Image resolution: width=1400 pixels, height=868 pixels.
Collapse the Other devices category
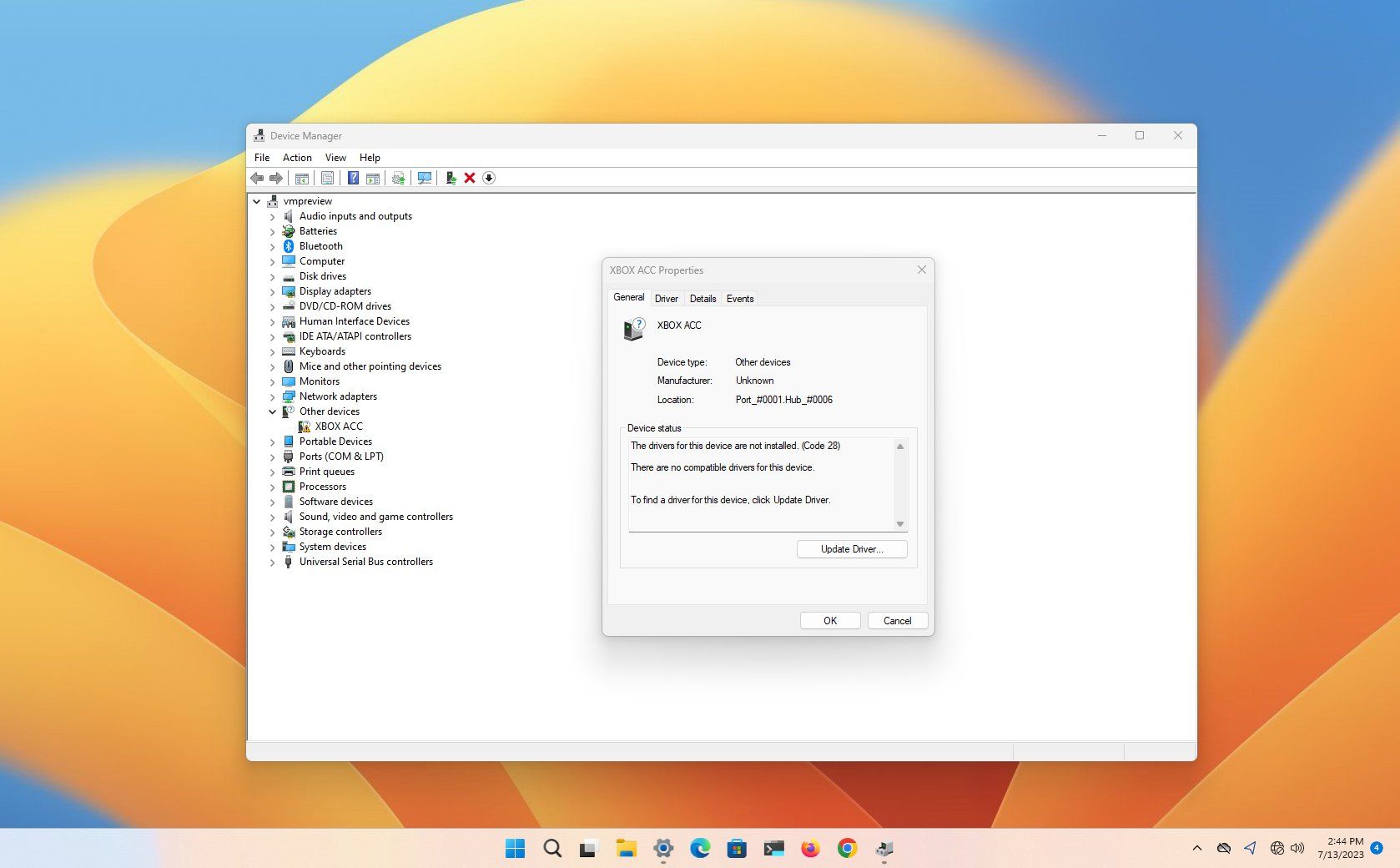(272, 411)
